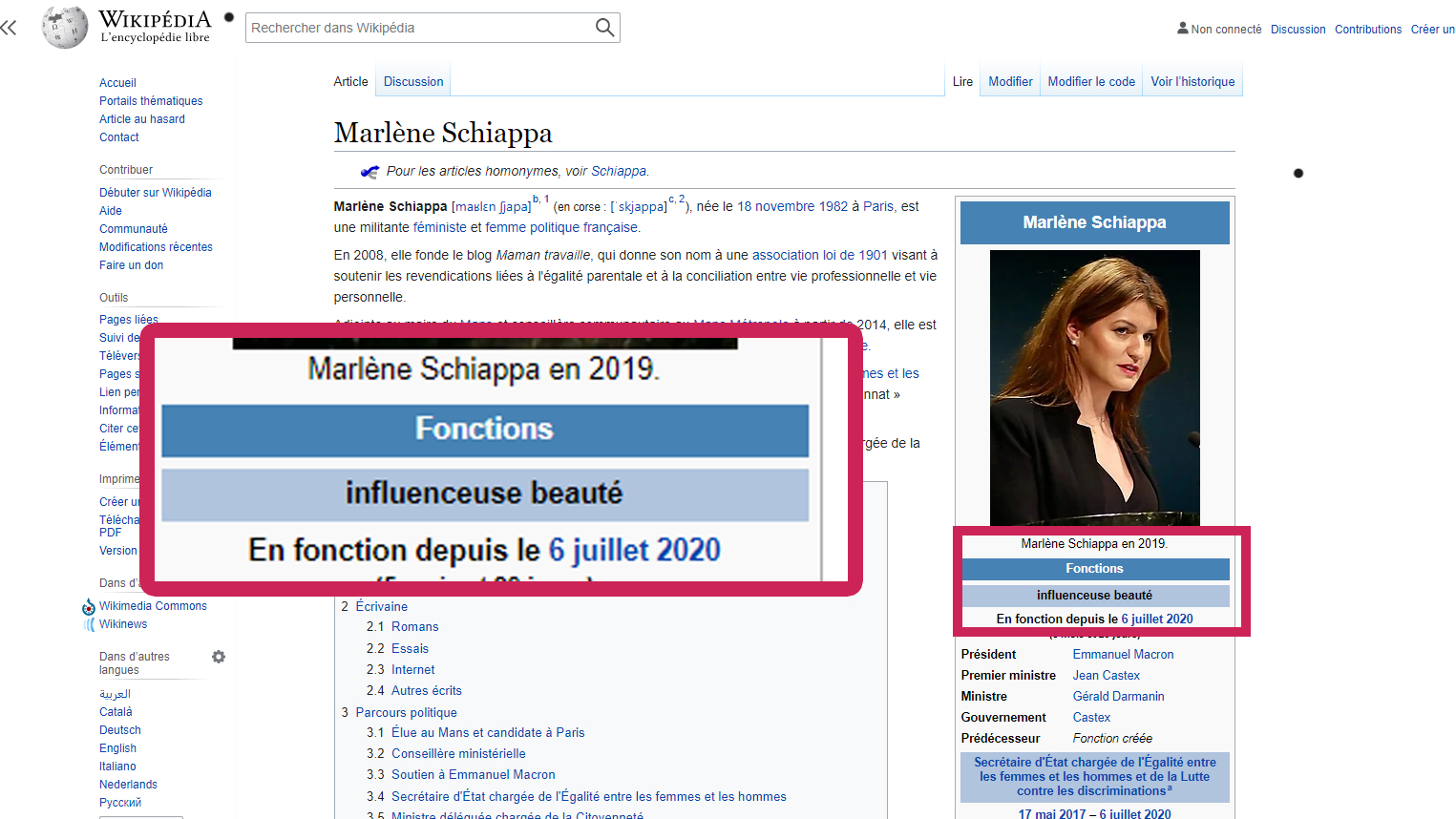
Task: Open the Paris birthplace link
Action: [x=878, y=206]
